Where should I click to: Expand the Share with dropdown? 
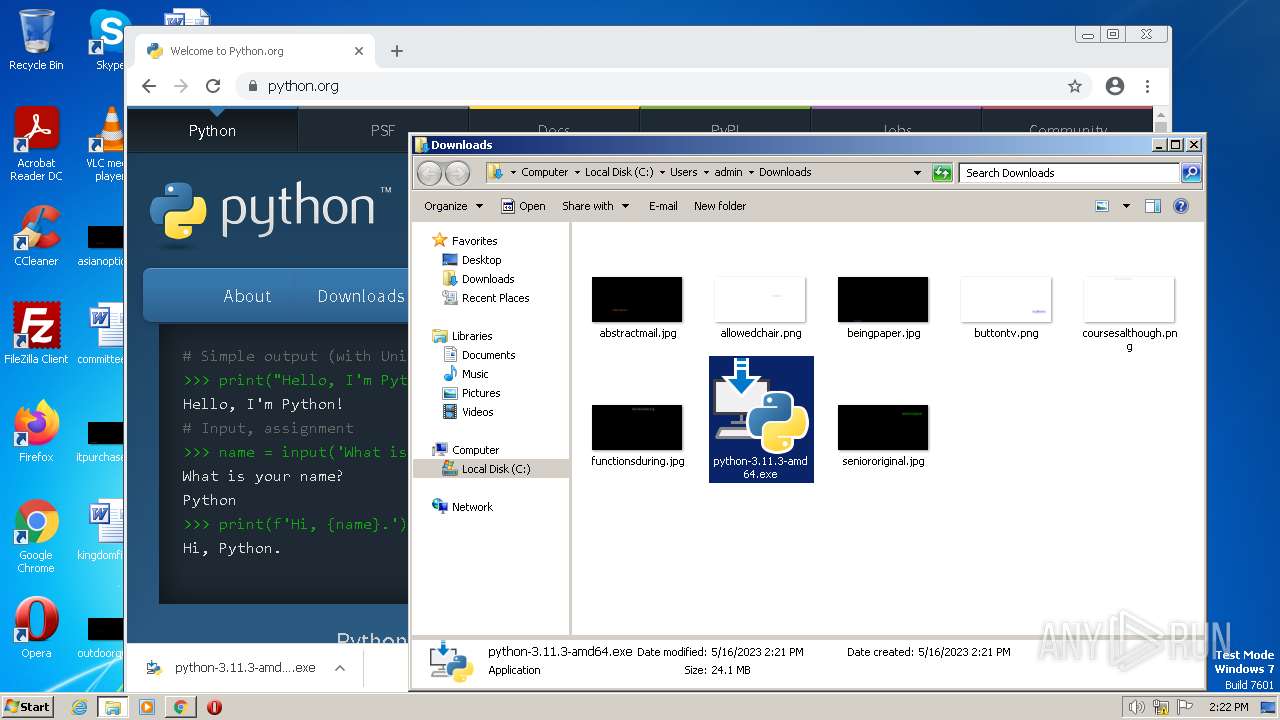[595, 206]
